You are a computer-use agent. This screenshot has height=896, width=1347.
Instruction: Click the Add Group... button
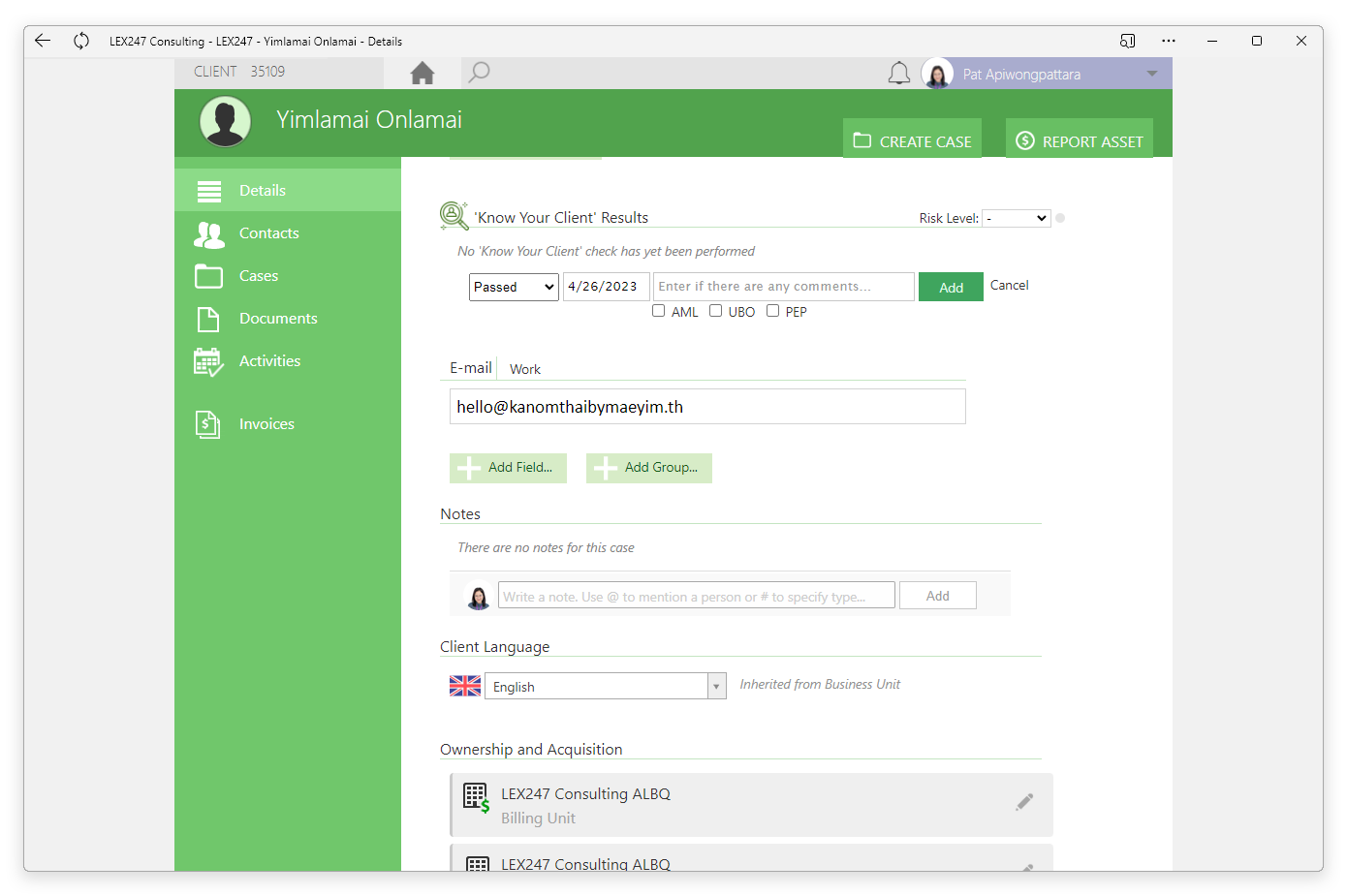click(649, 468)
